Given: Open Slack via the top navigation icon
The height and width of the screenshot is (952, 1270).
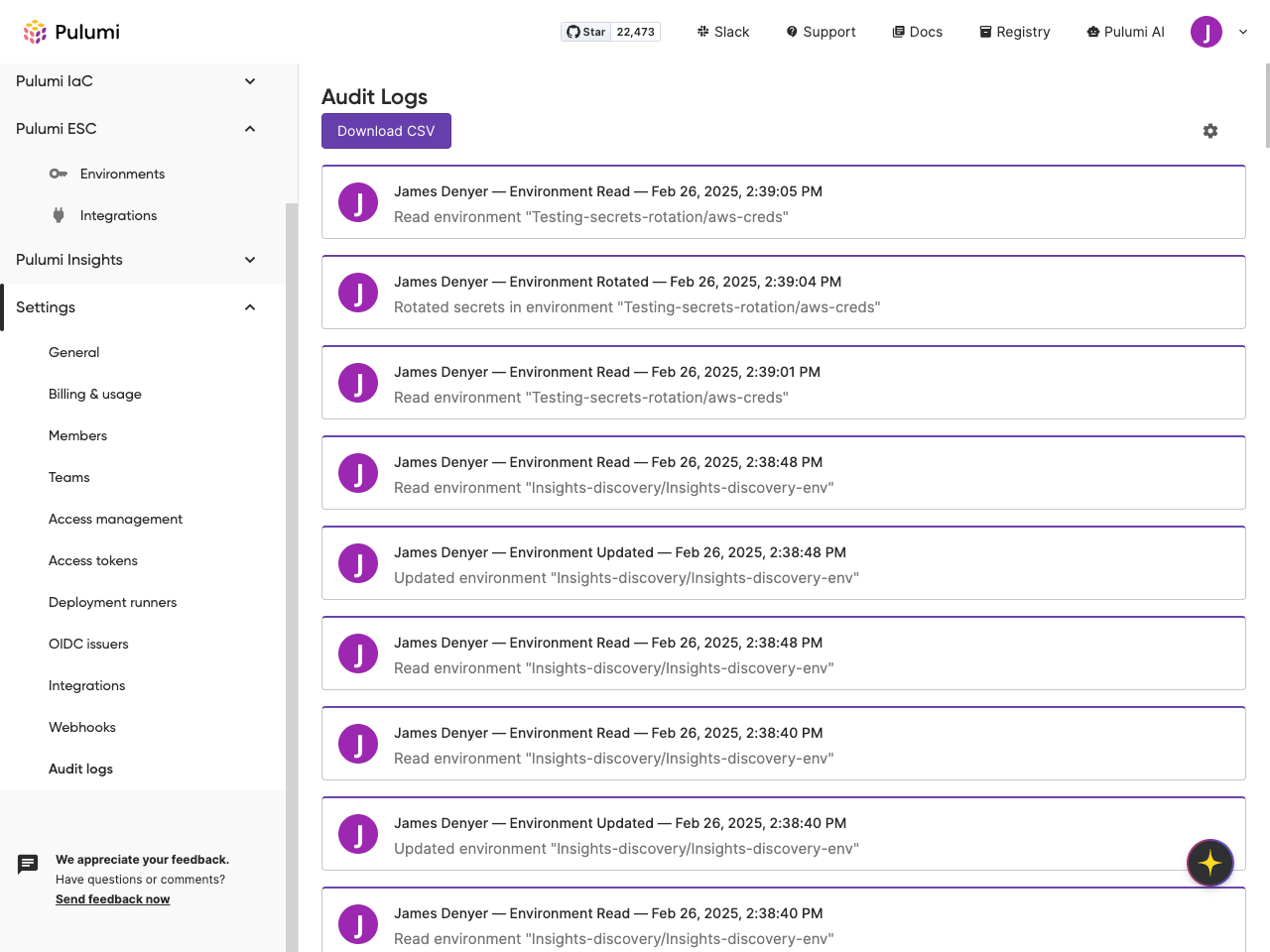Looking at the screenshot, I should tap(723, 31).
